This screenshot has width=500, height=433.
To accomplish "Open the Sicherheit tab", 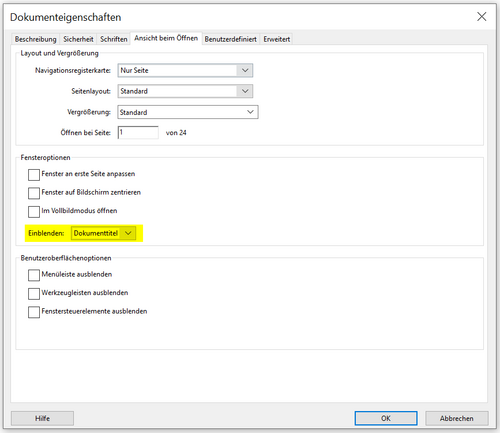I will [78, 39].
